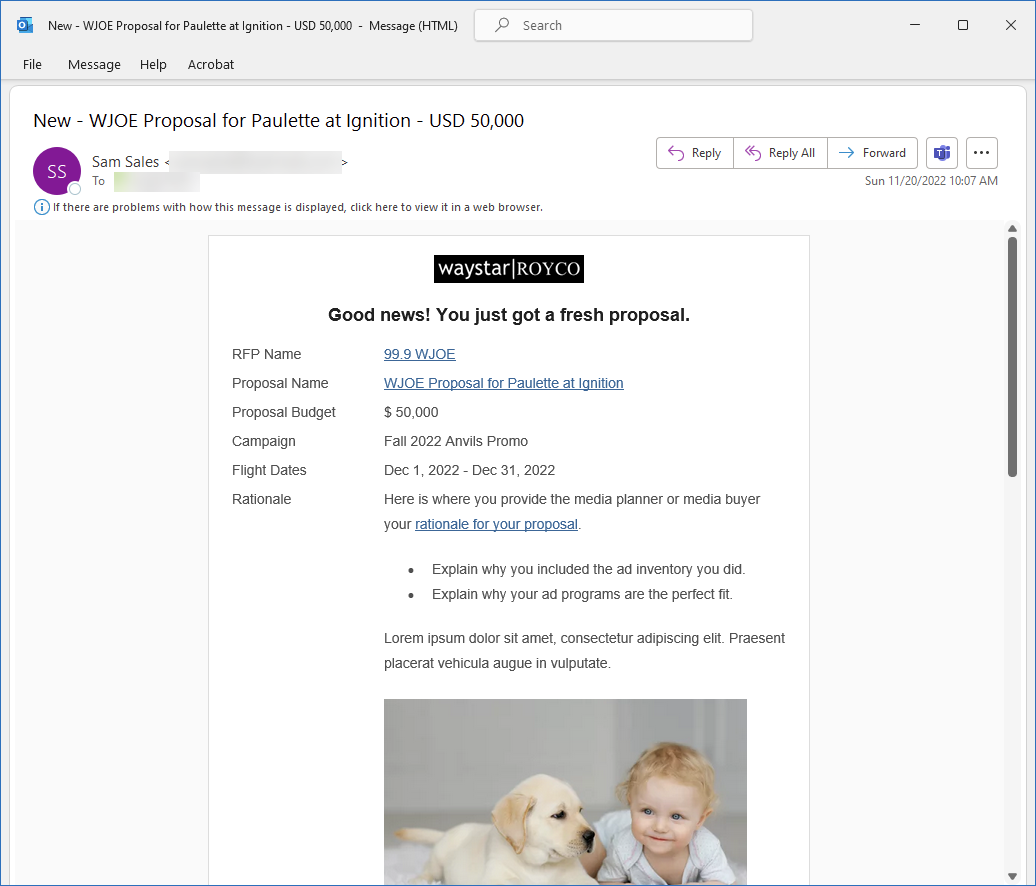Share message to Teams icon
The width and height of the screenshot is (1036, 886).
[941, 153]
